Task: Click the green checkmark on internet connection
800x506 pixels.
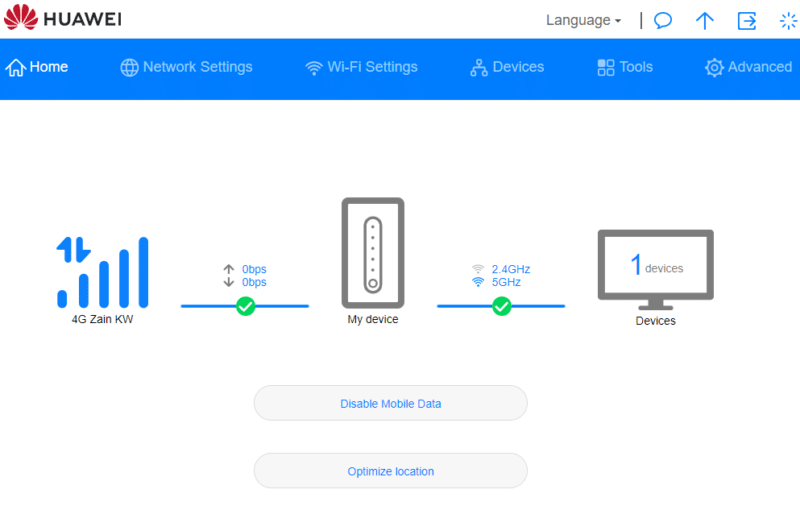Action: pyautogui.click(x=245, y=306)
